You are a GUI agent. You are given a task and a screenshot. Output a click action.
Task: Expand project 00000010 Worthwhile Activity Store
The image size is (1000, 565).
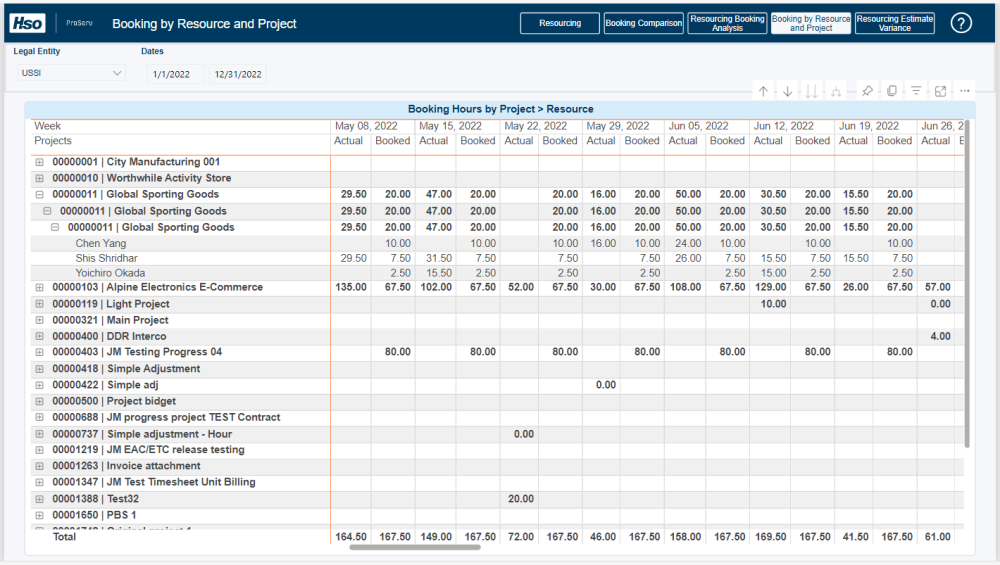pyautogui.click(x=40, y=178)
